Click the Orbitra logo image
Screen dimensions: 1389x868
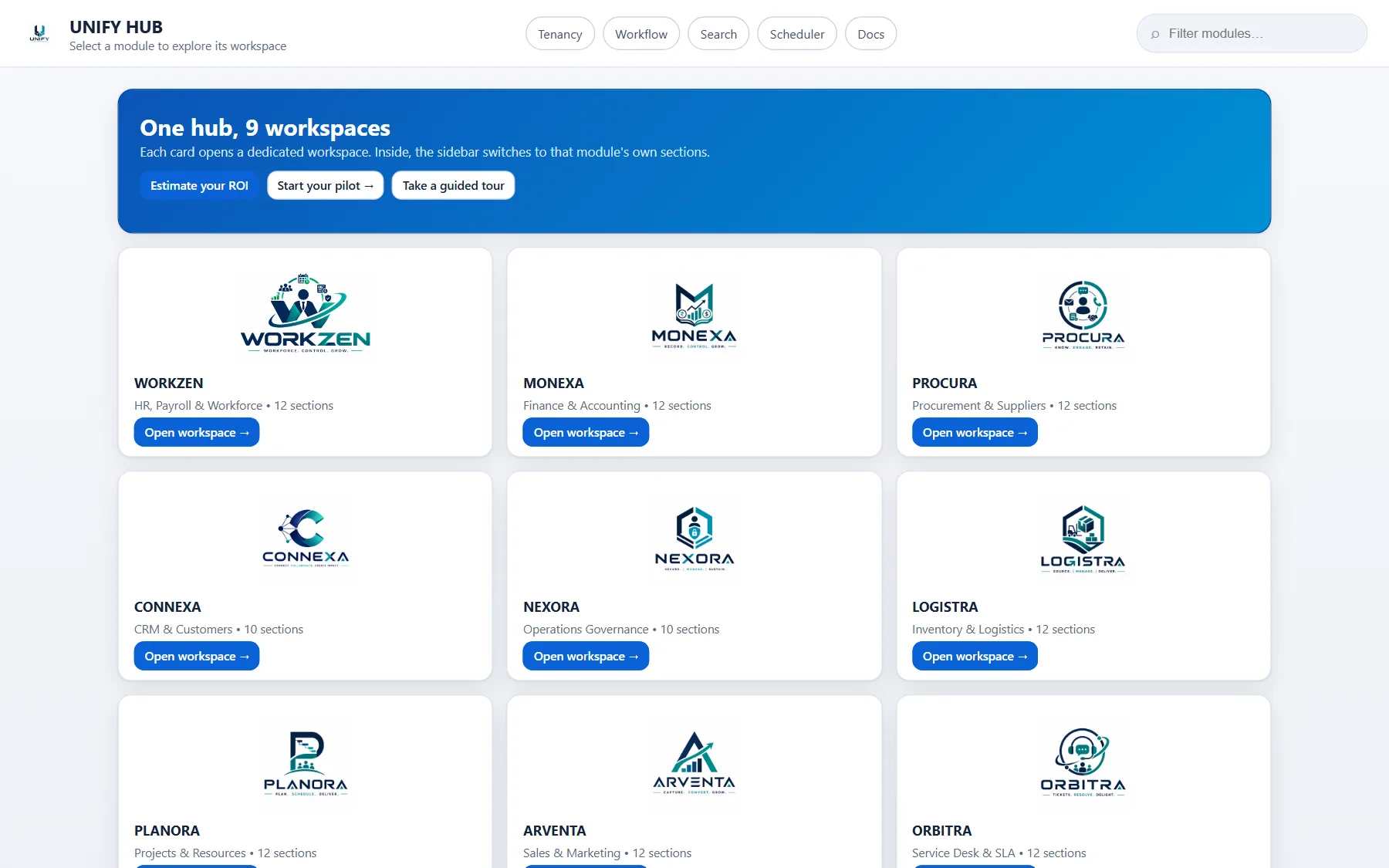pos(1083,762)
